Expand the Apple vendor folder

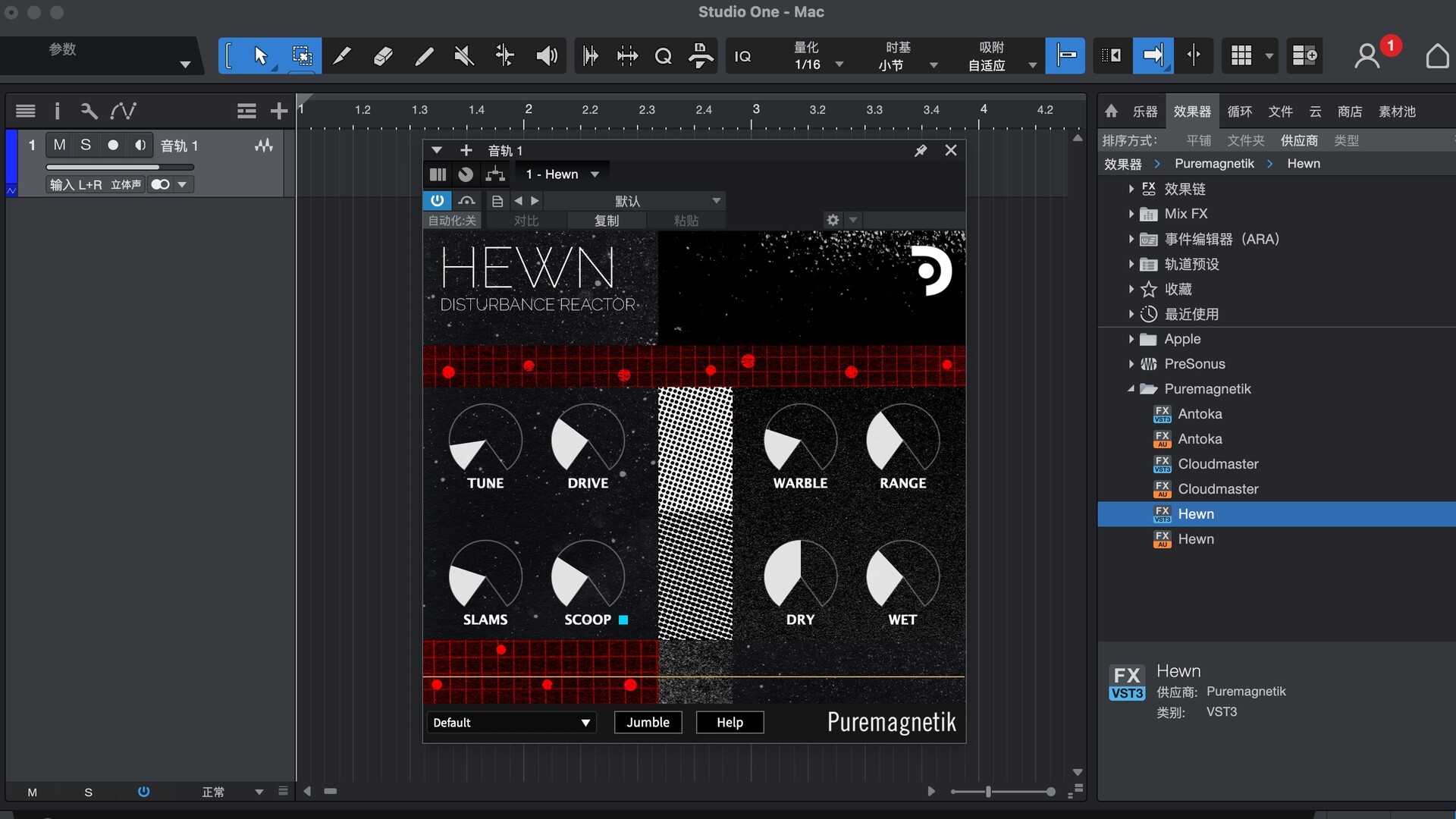pyautogui.click(x=1131, y=339)
